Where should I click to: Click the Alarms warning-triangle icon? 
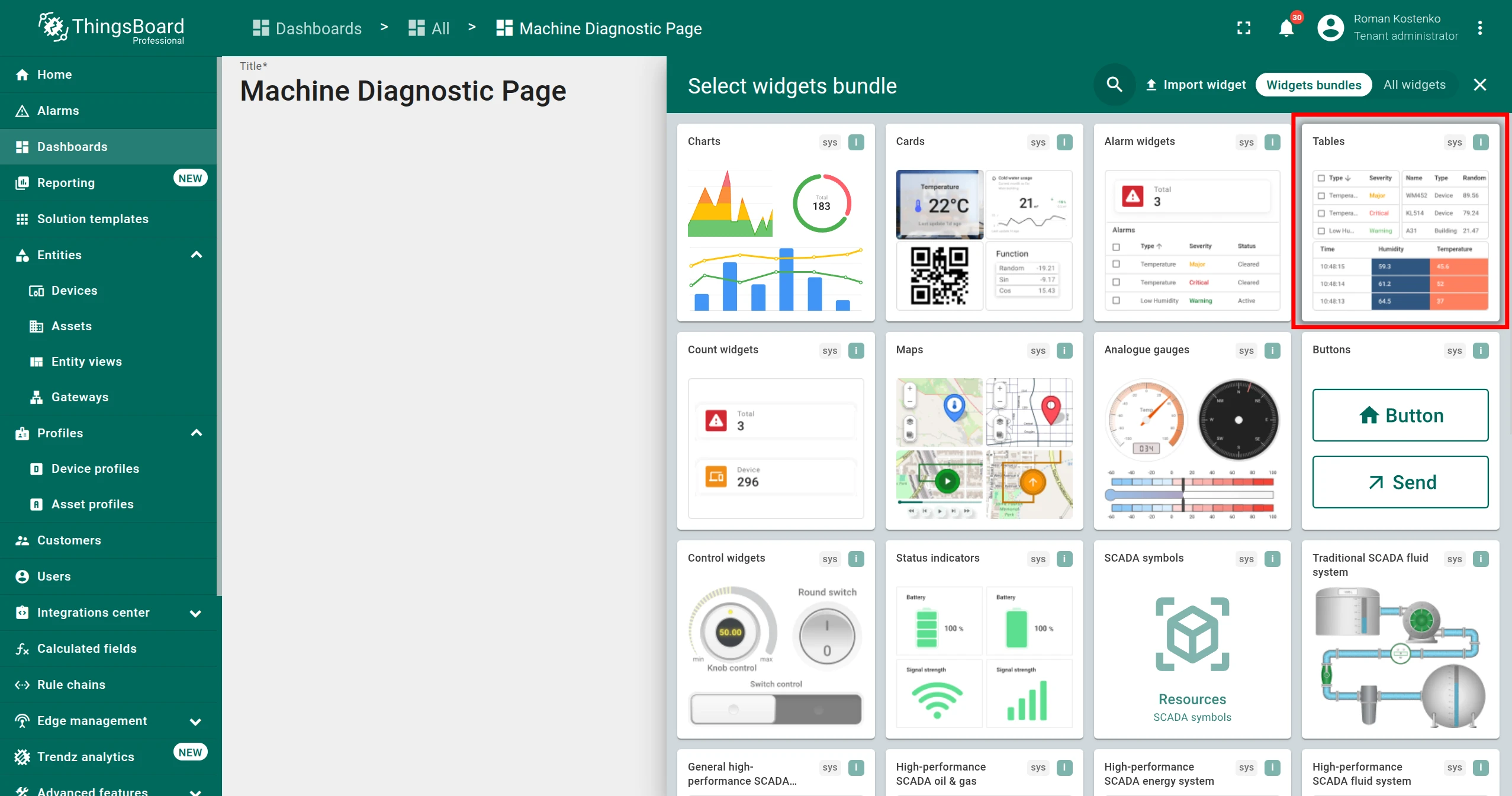[22, 111]
